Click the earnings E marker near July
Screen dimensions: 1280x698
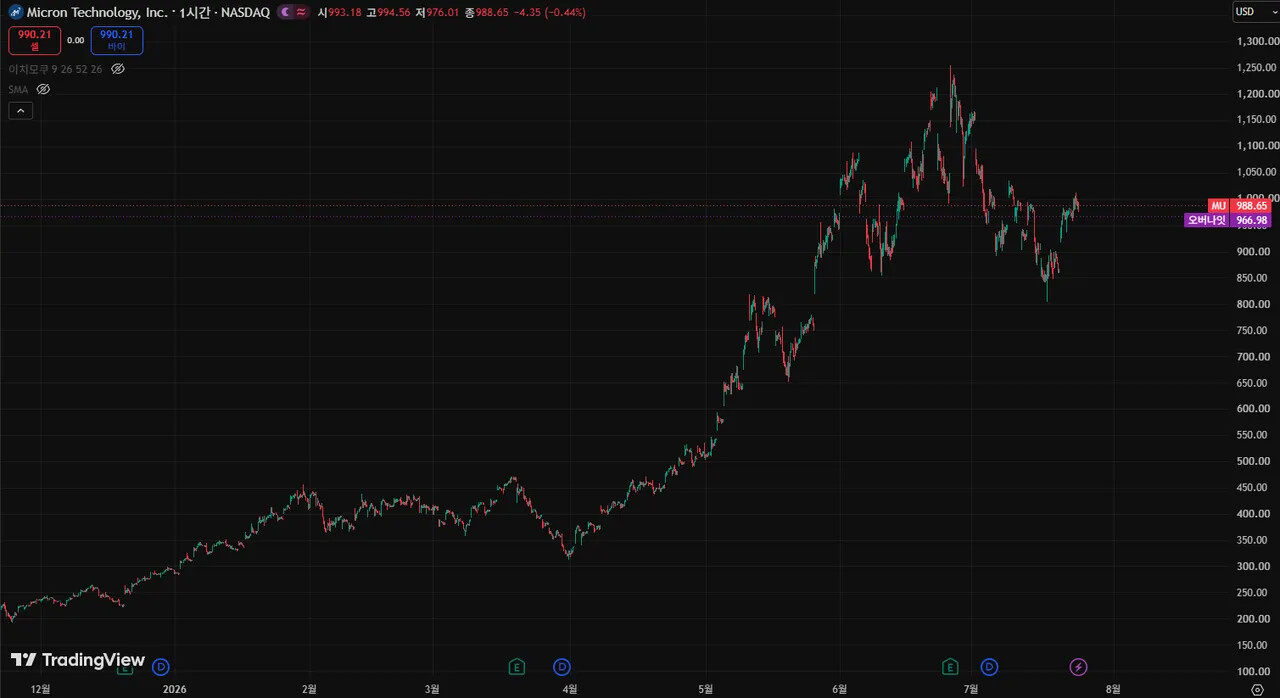[950, 667]
